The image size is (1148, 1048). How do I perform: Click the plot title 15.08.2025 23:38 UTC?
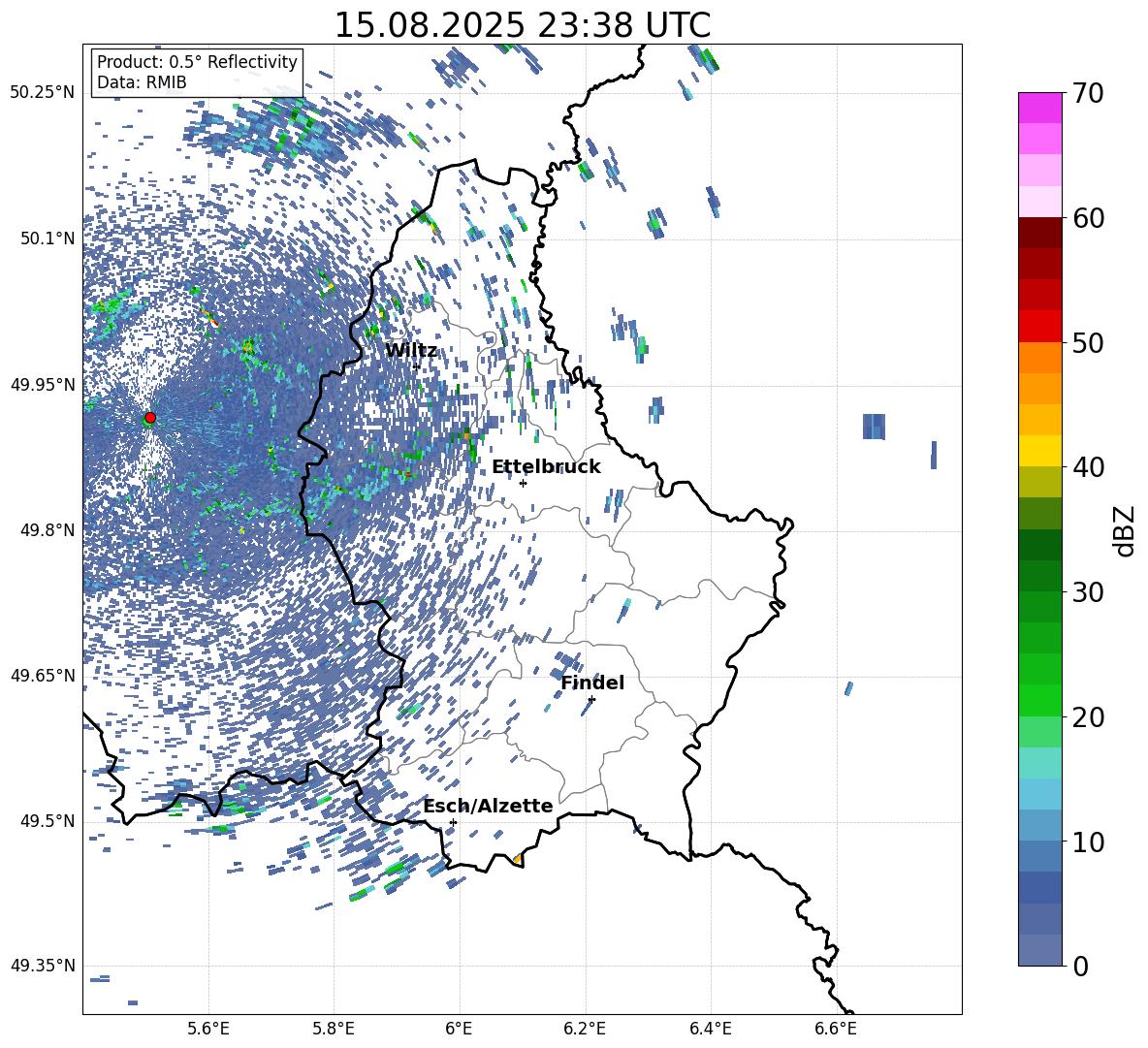[x=522, y=25]
